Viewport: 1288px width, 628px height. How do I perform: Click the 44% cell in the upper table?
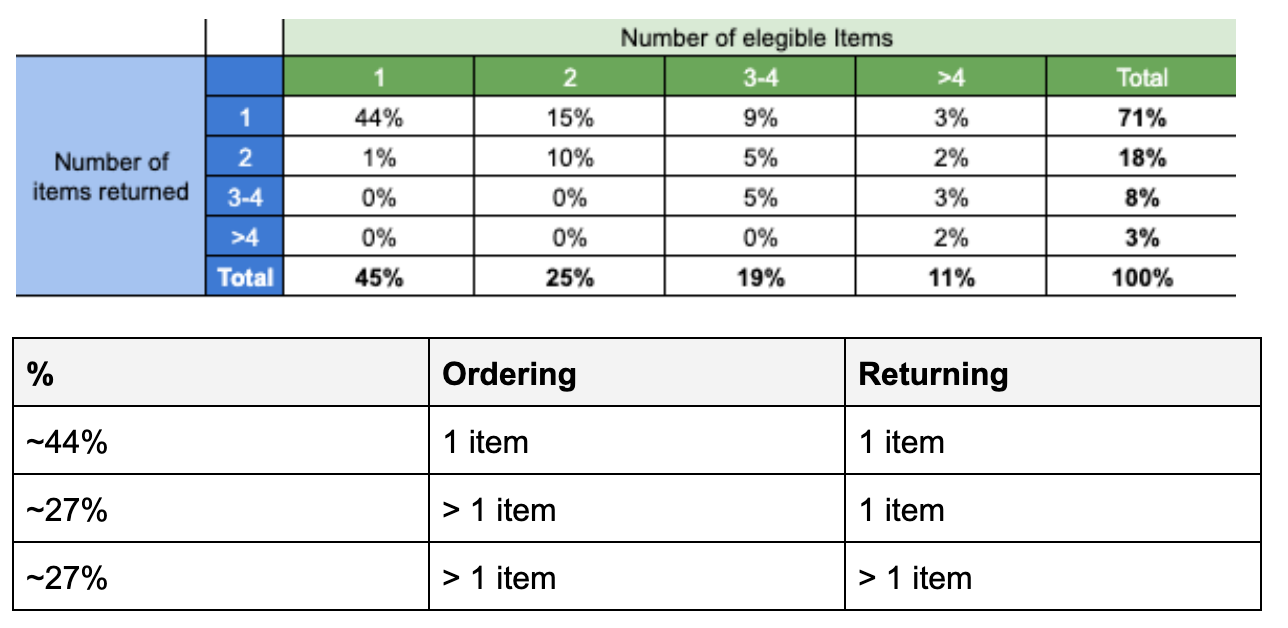378,118
